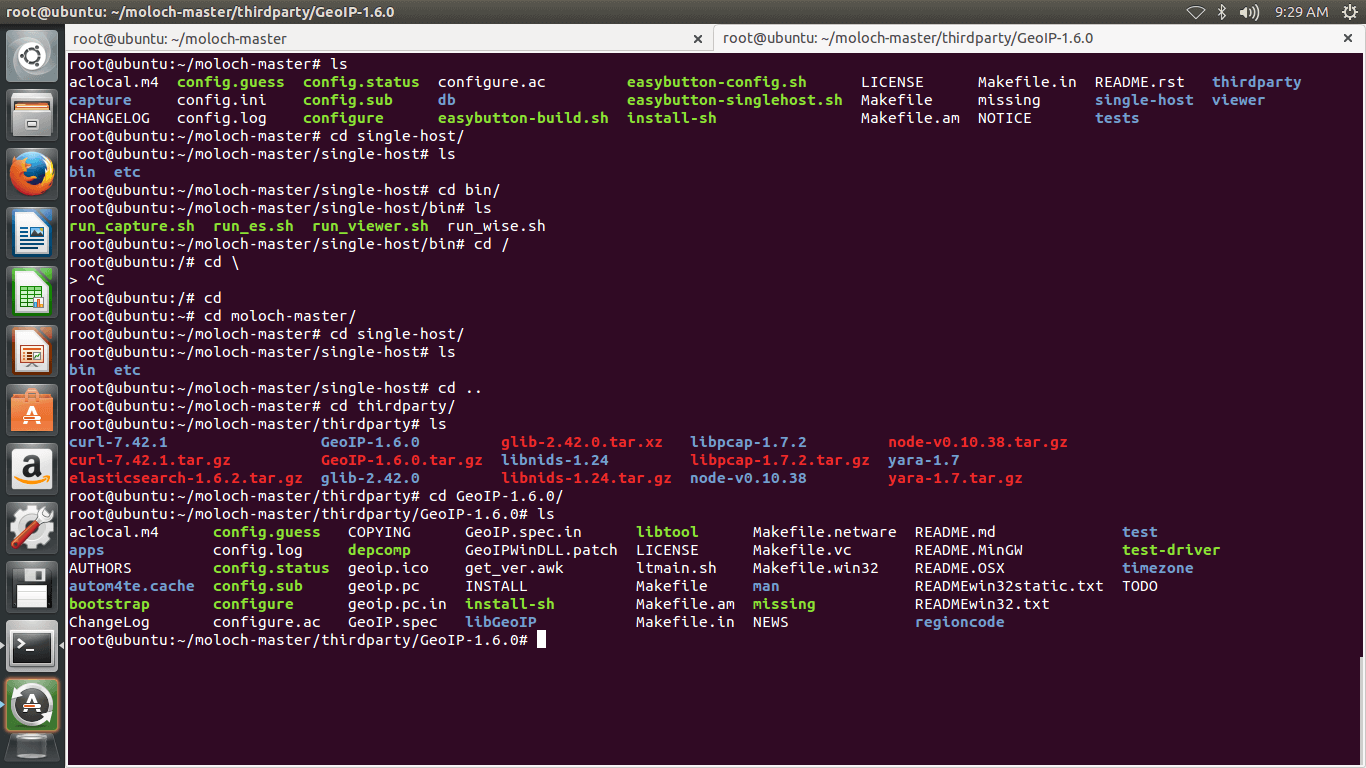Click the viewer directory name
The height and width of the screenshot is (768, 1366).
1239,100
